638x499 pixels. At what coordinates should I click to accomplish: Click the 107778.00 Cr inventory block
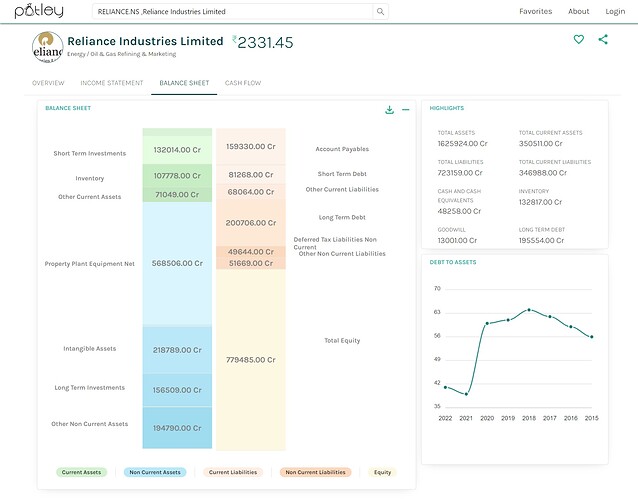177,176
